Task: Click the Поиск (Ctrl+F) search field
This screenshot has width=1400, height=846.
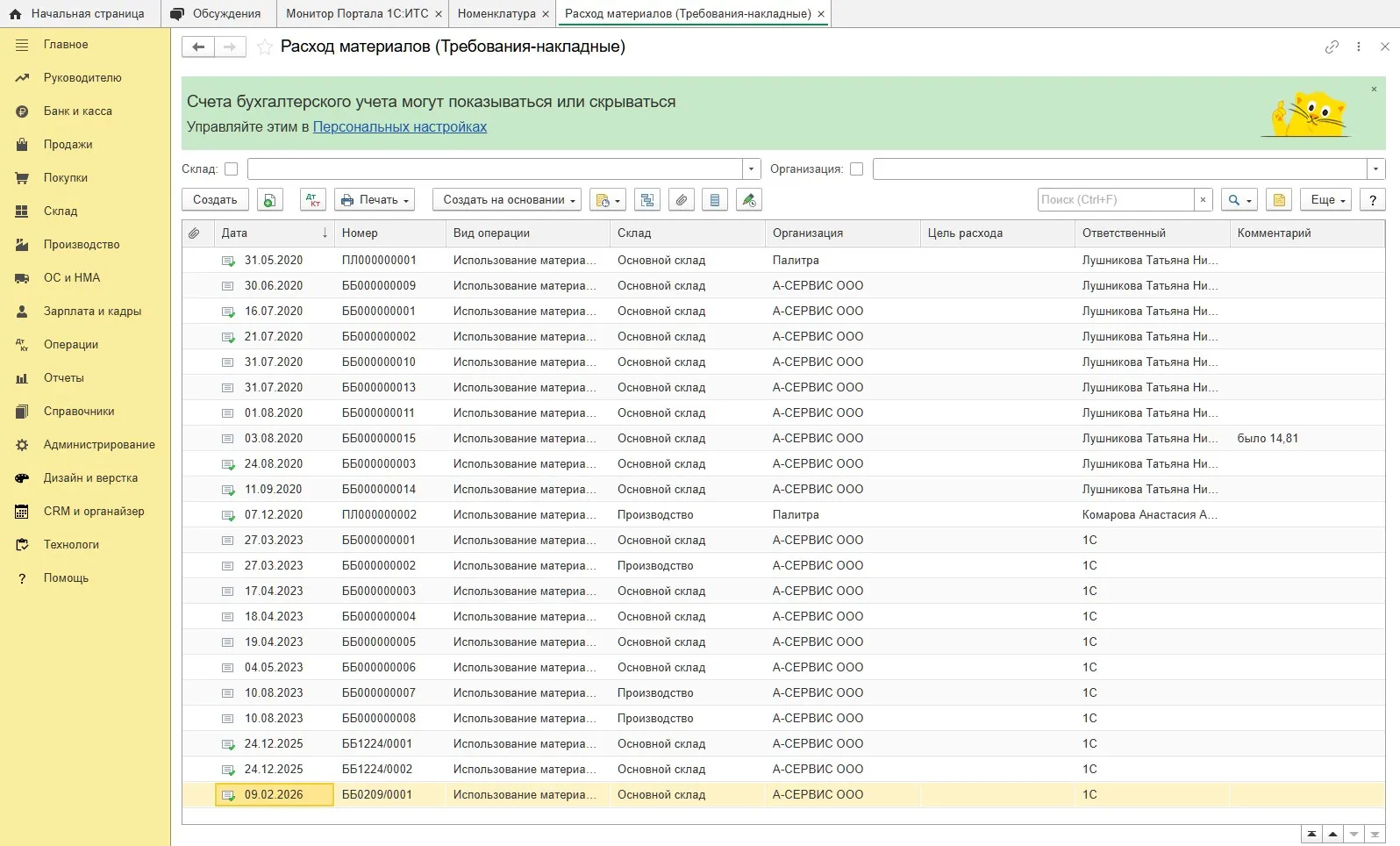Action: [x=1116, y=200]
